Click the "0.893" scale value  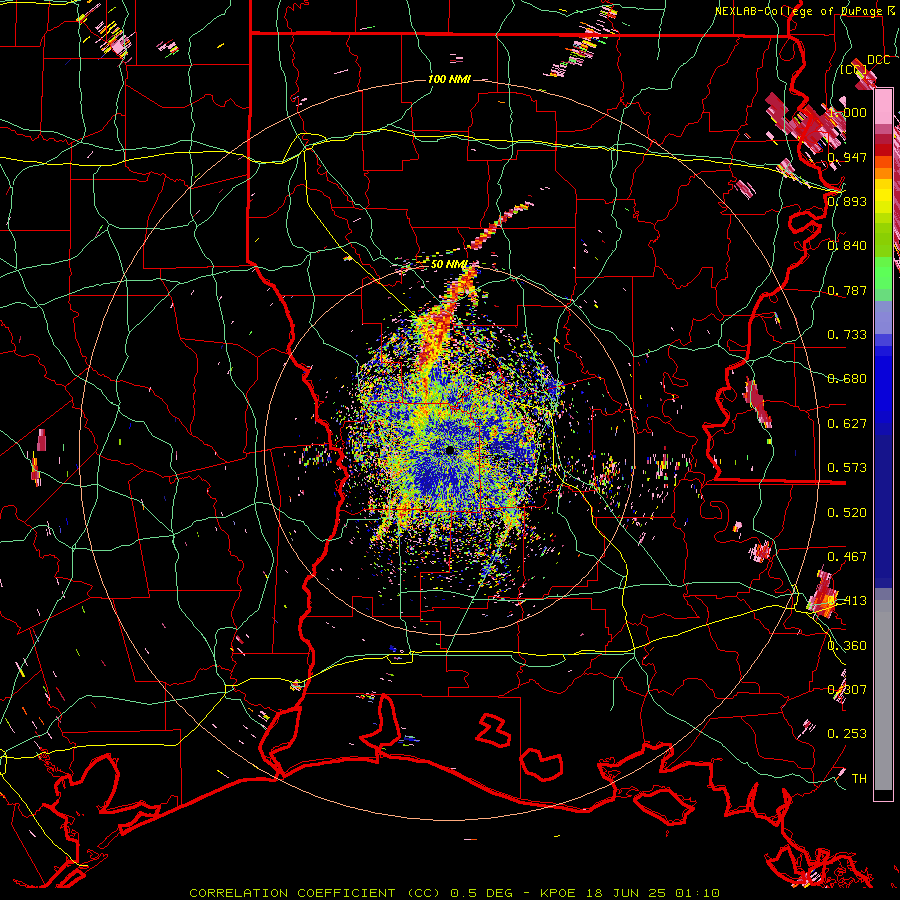[x=847, y=201]
